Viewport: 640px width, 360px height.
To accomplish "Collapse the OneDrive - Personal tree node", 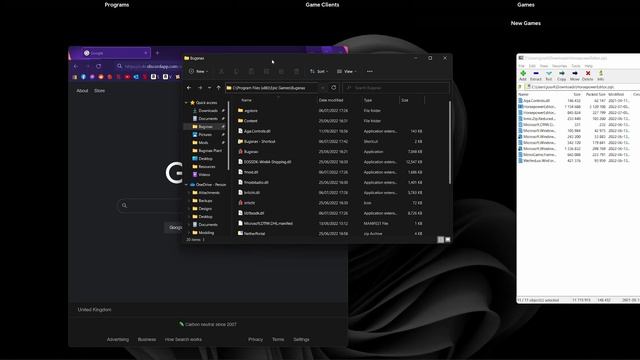I will pyautogui.click(x=186, y=184).
